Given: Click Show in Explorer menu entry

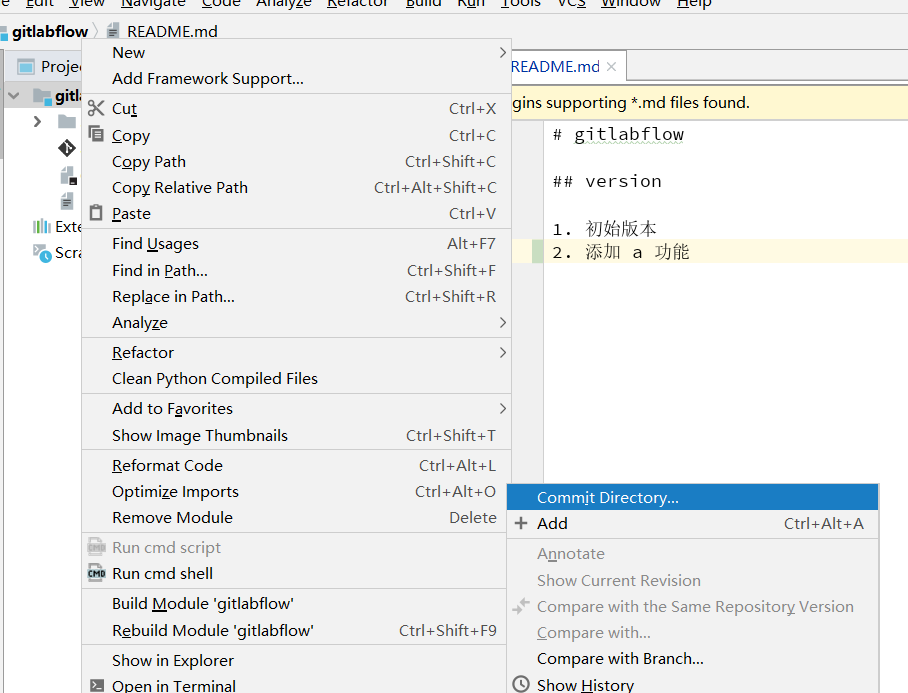Looking at the screenshot, I should coord(173,660).
